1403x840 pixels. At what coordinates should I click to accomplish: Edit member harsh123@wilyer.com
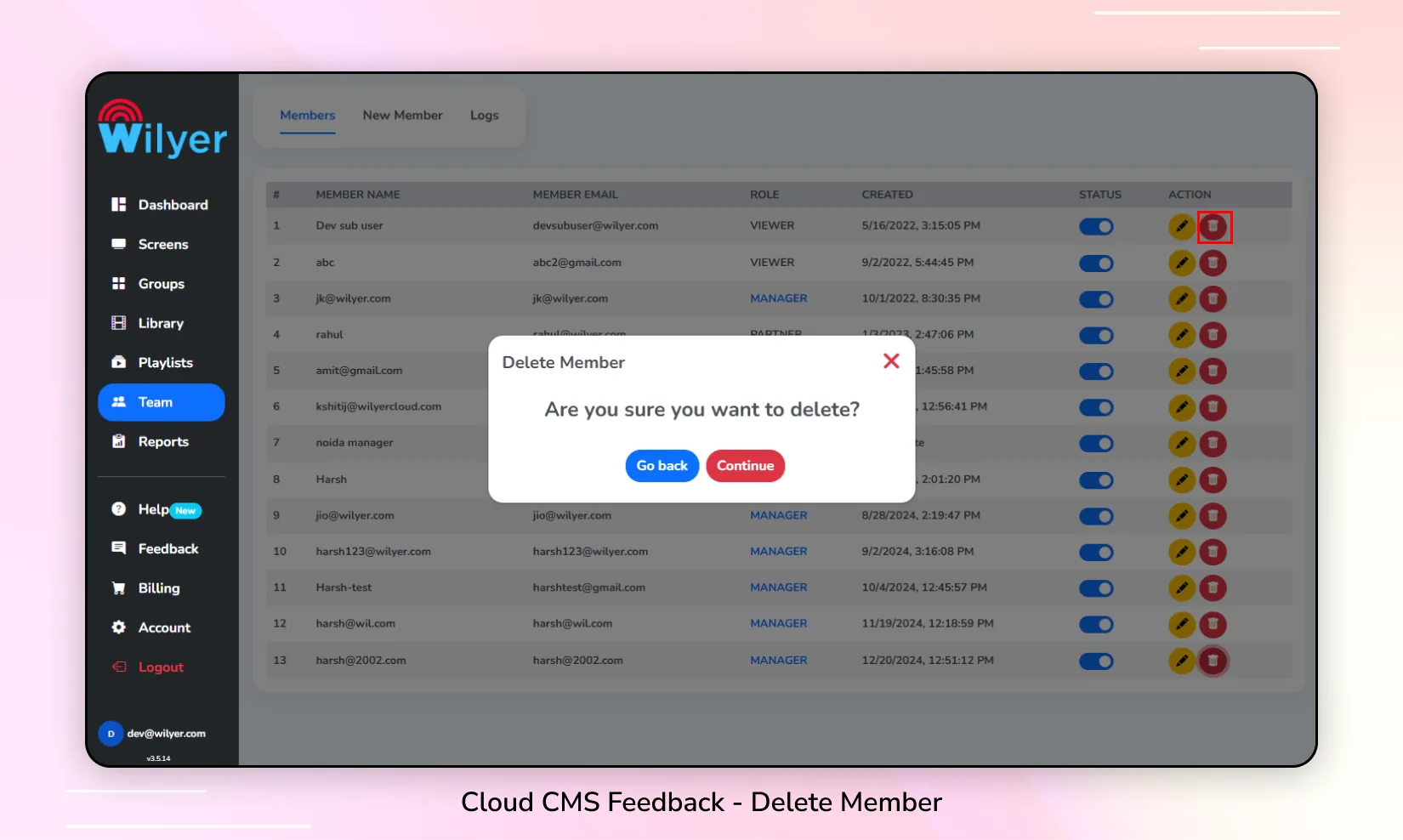1182,553
